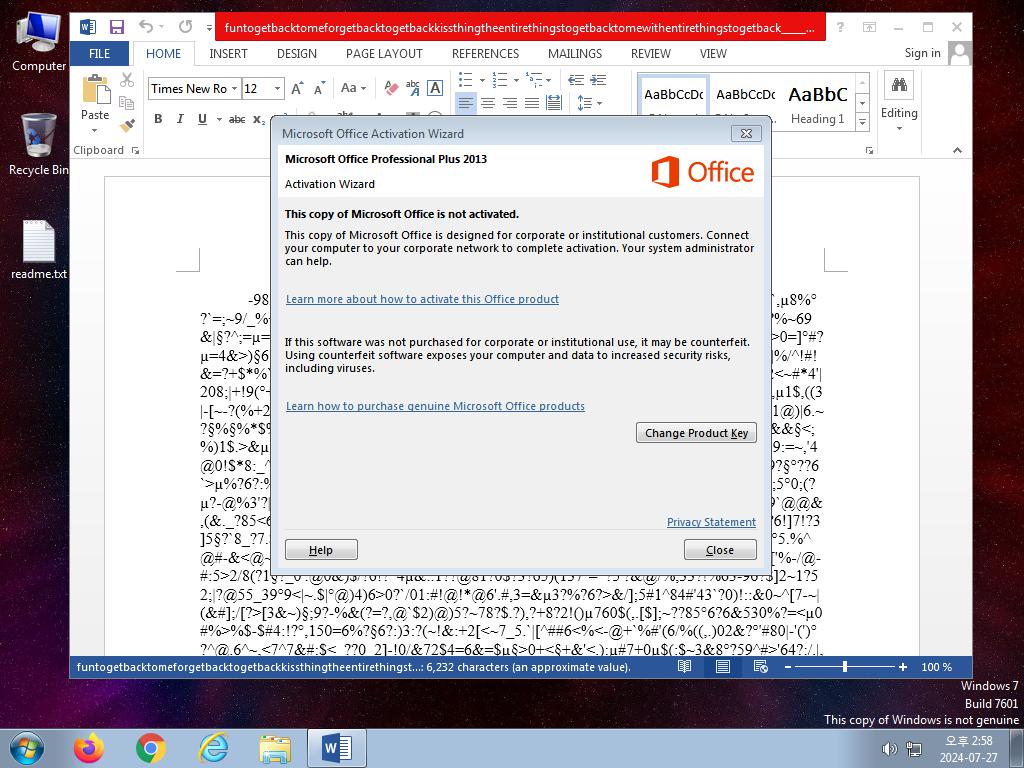The width and height of the screenshot is (1024, 768).
Task: Click the Repeat action icon in Quick Access
Action: tap(185, 27)
